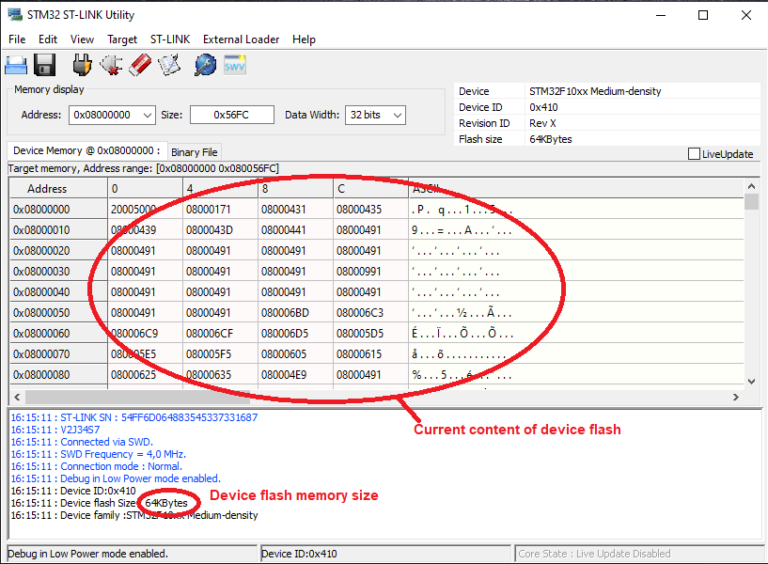Connect to target using plug icon

point(83,66)
